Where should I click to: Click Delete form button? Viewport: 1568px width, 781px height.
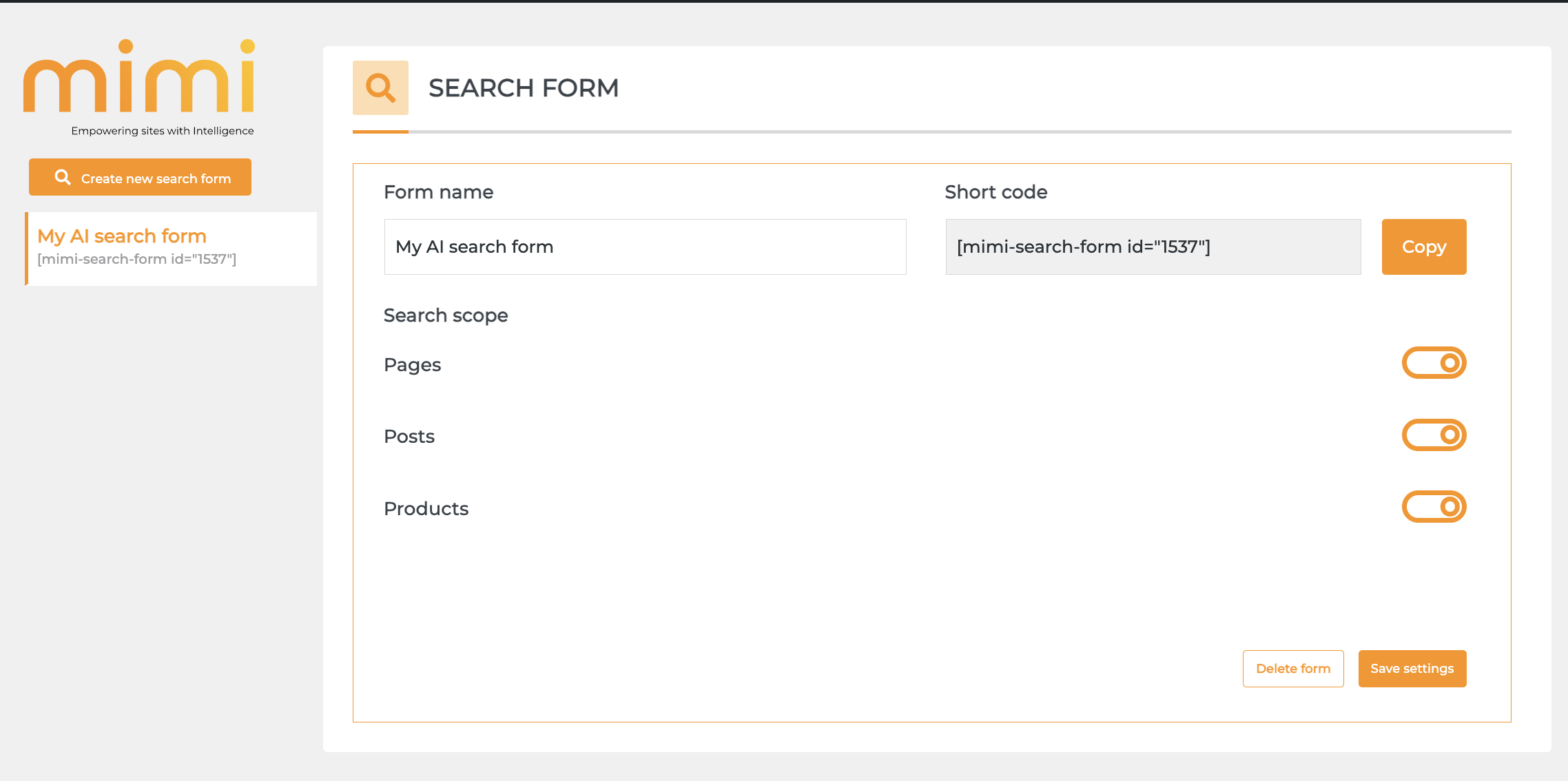coord(1292,668)
